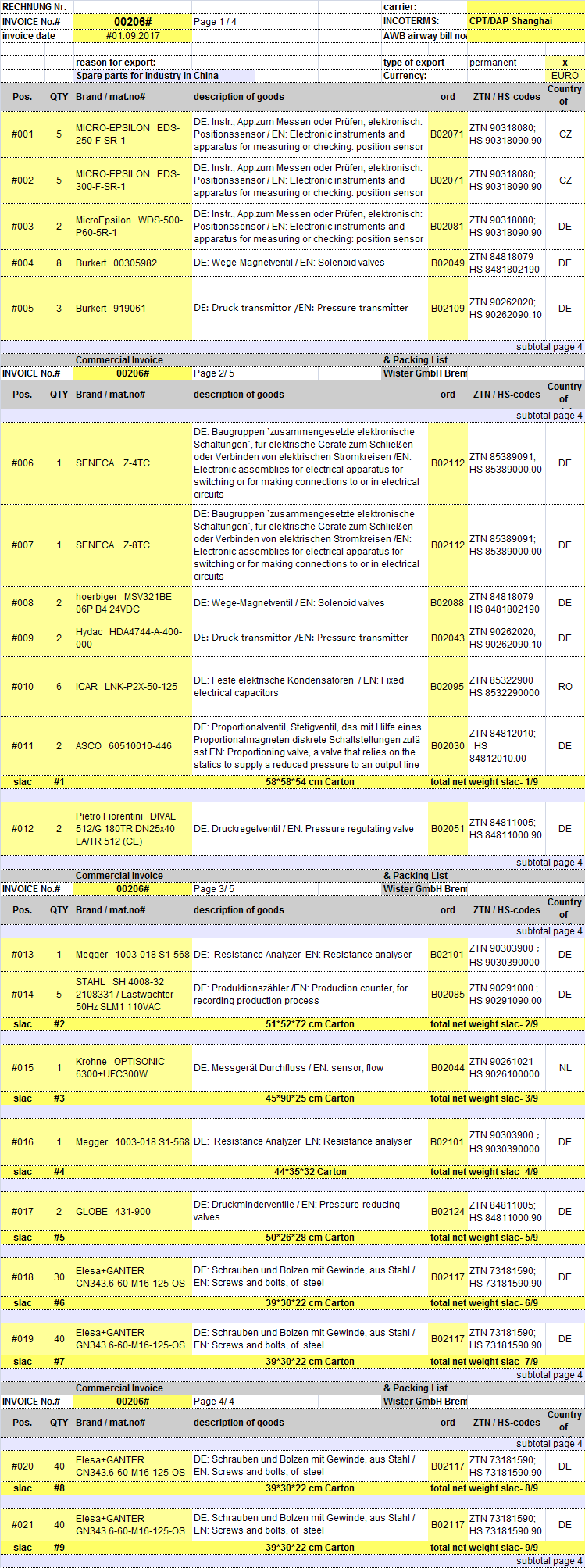Click 'Produktionszähler / Production counter' description
The width and height of the screenshot is (585, 1568).
click(309, 995)
